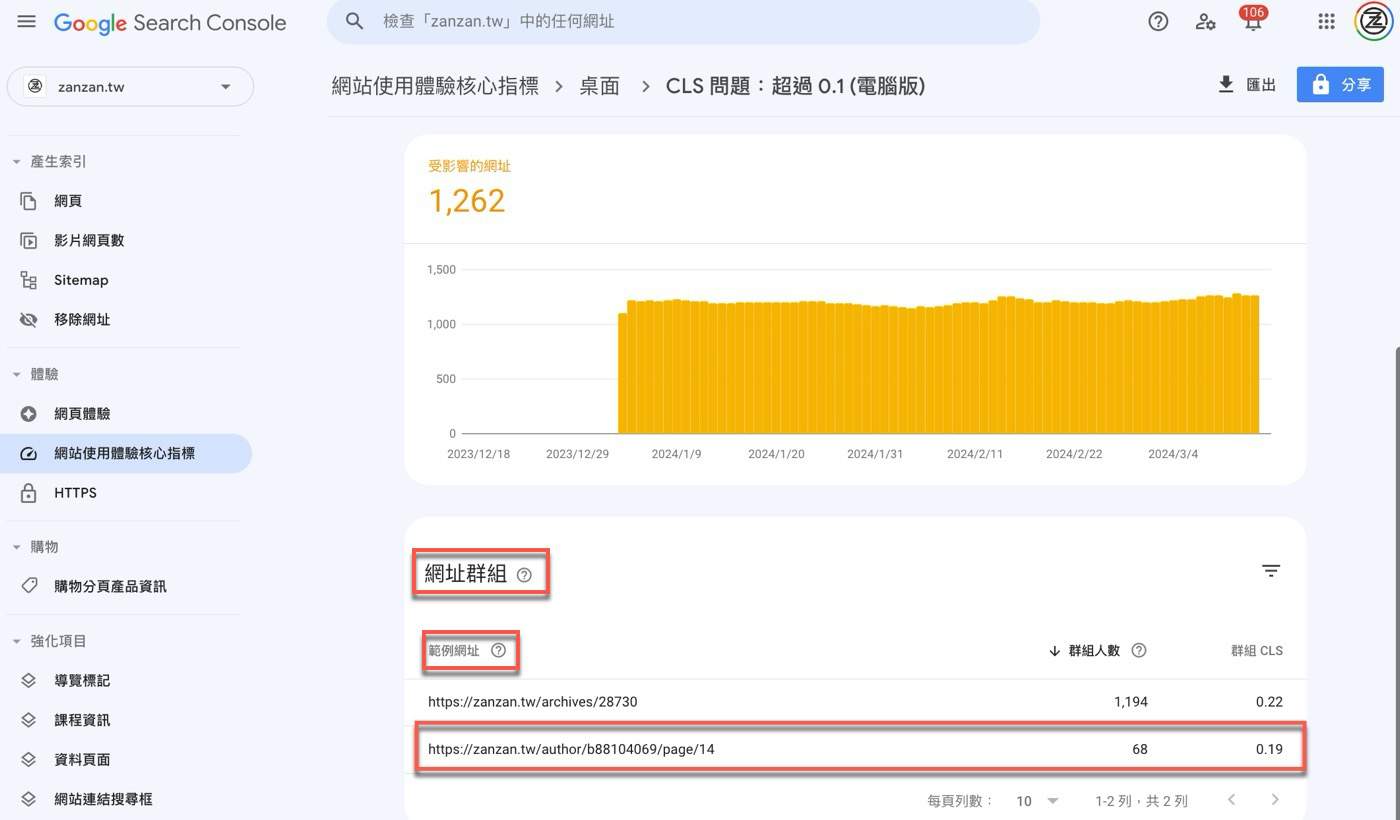This screenshot has height=820, width=1400.
Task: Click the blue 分享 share button
Action: [1340, 85]
